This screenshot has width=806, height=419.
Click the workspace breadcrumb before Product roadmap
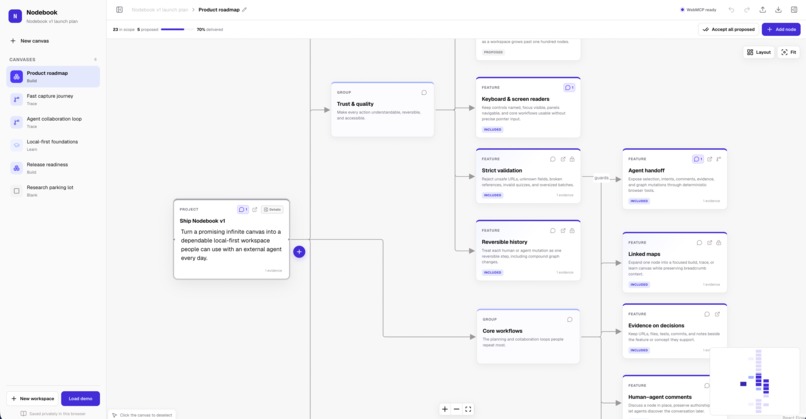coord(160,10)
